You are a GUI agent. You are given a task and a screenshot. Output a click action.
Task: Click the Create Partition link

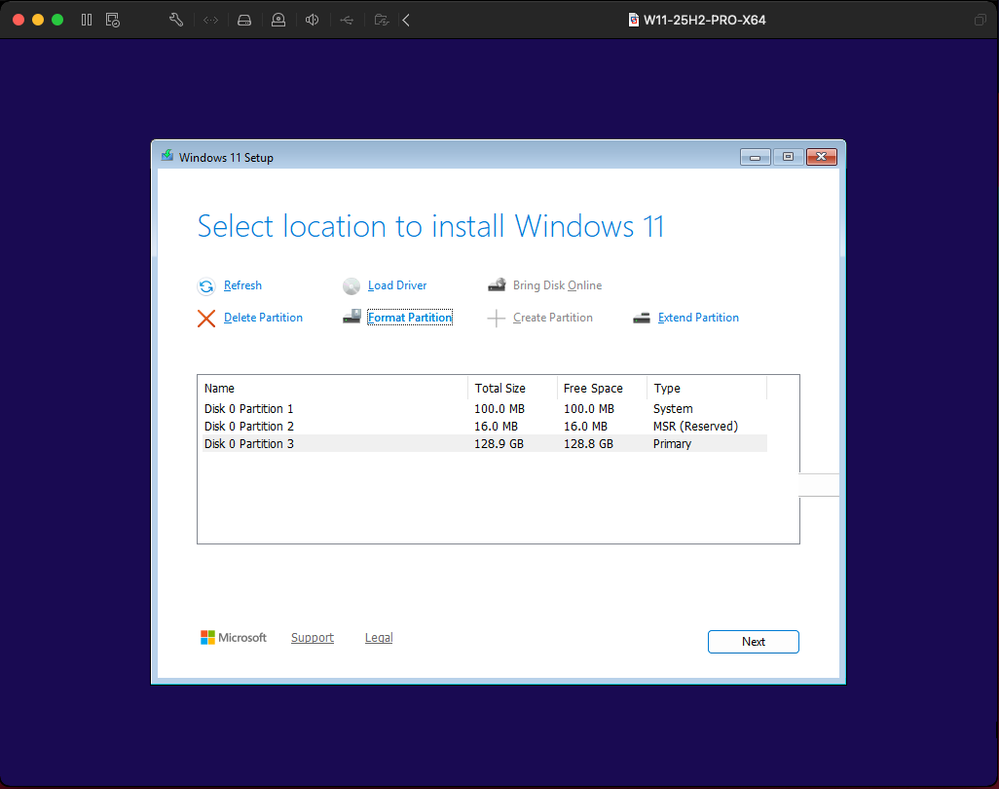click(552, 317)
